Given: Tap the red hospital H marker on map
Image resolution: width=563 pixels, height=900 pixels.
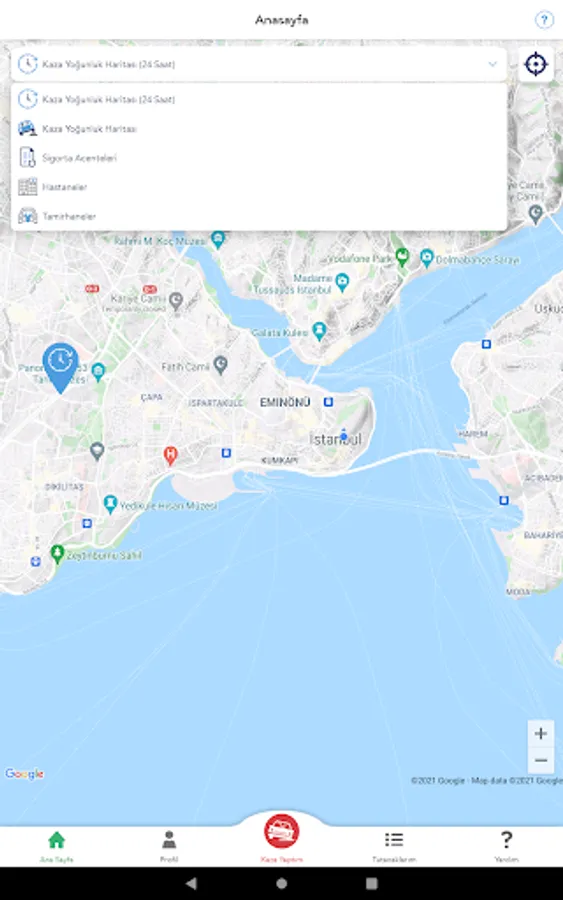Looking at the screenshot, I should click(170, 455).
